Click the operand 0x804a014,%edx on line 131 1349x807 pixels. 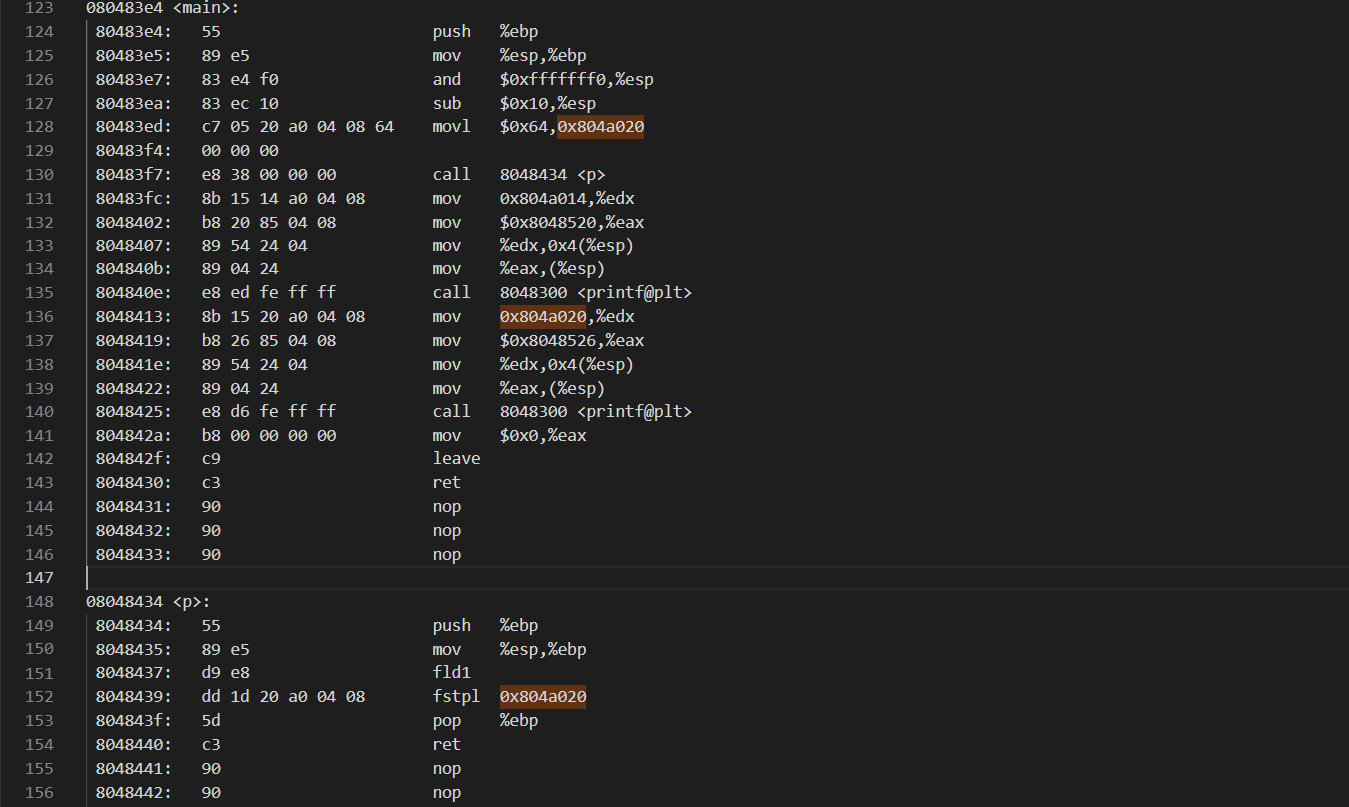point(567,198)
